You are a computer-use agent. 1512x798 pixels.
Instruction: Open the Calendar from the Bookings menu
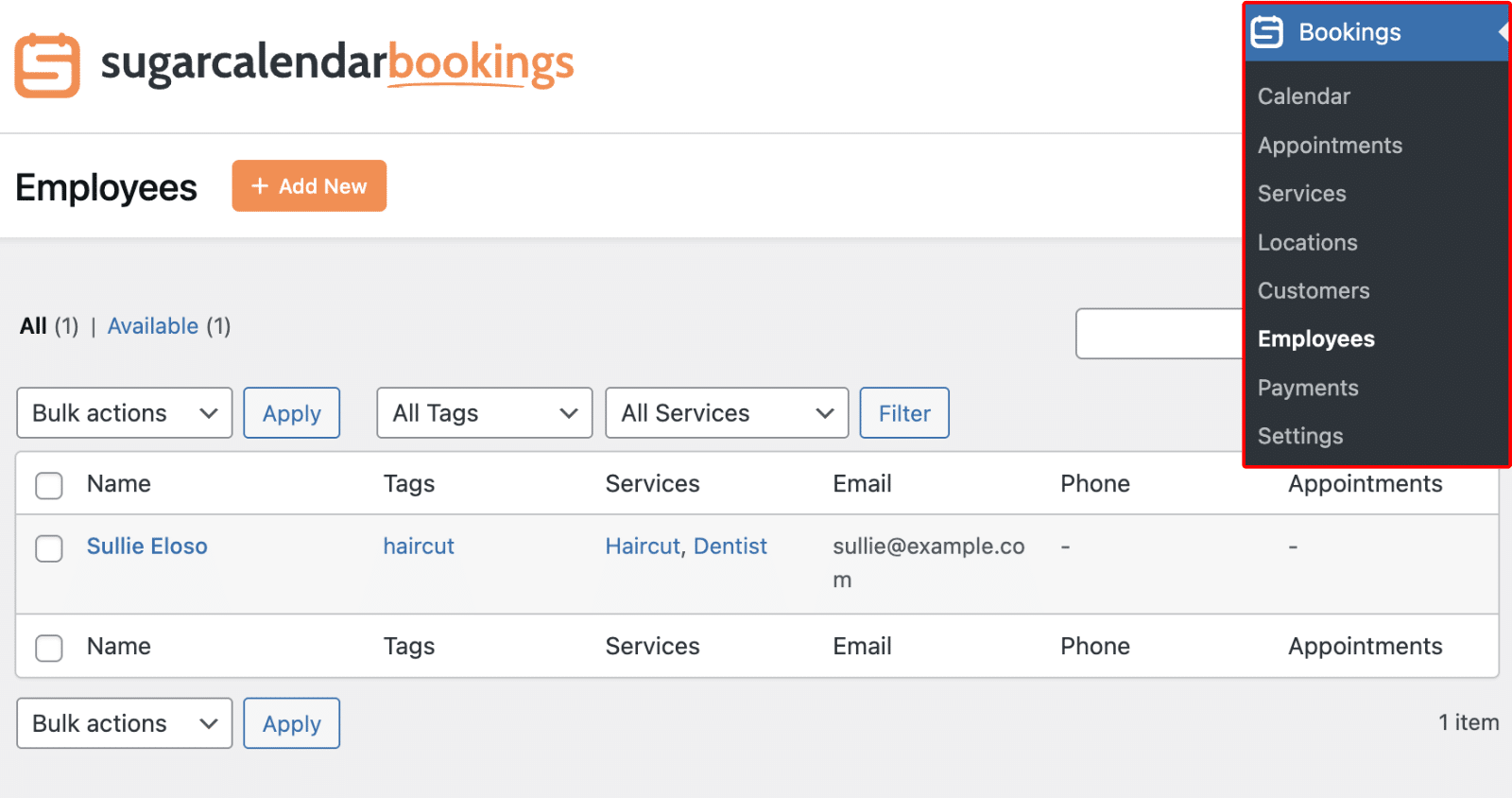point(1303,95)
